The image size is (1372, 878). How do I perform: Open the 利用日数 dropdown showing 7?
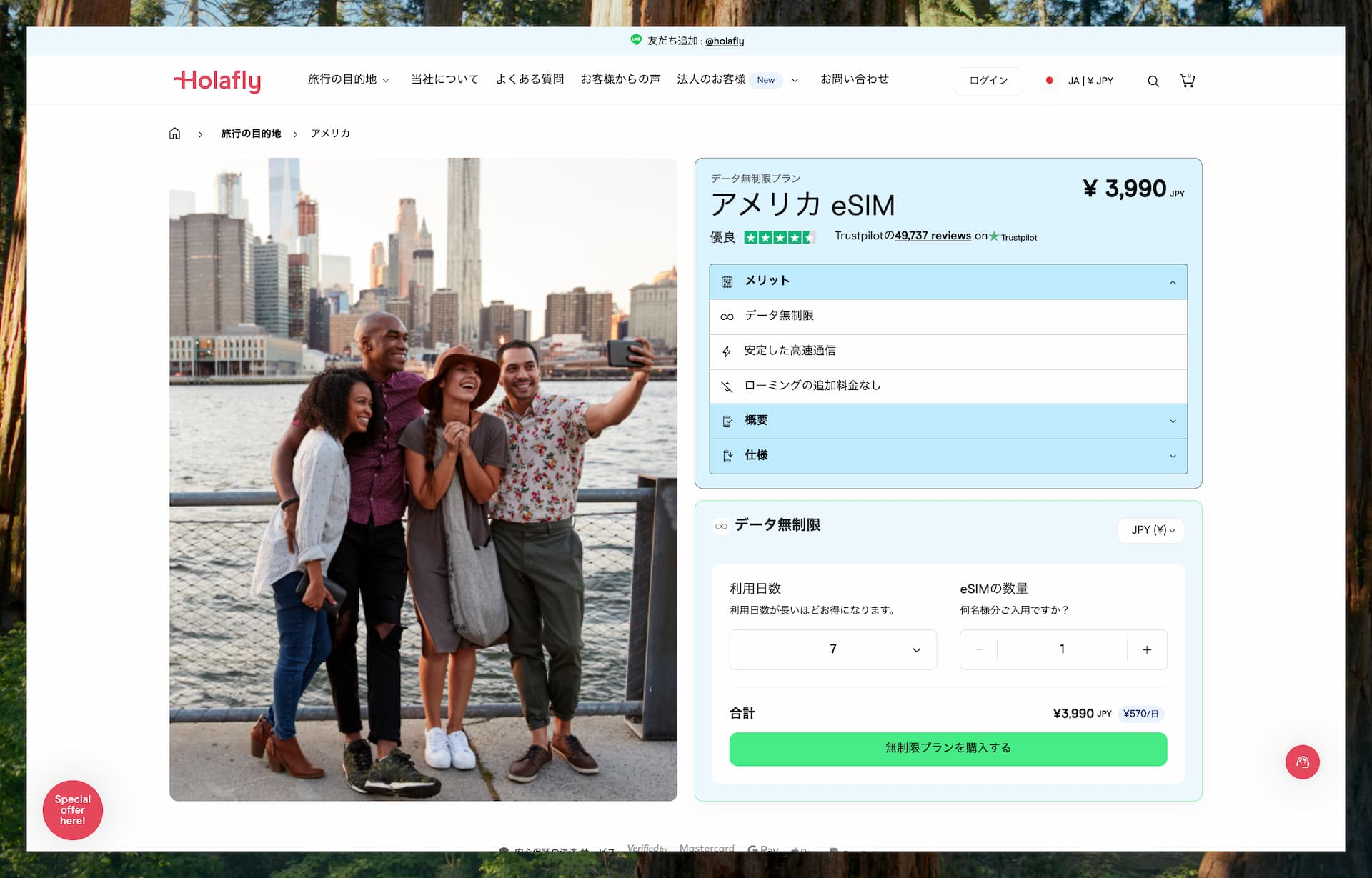[832, 649]
